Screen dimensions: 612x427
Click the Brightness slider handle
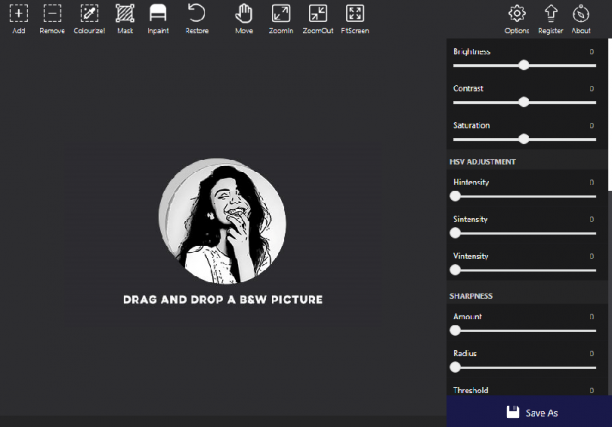[x=524, y=65]
